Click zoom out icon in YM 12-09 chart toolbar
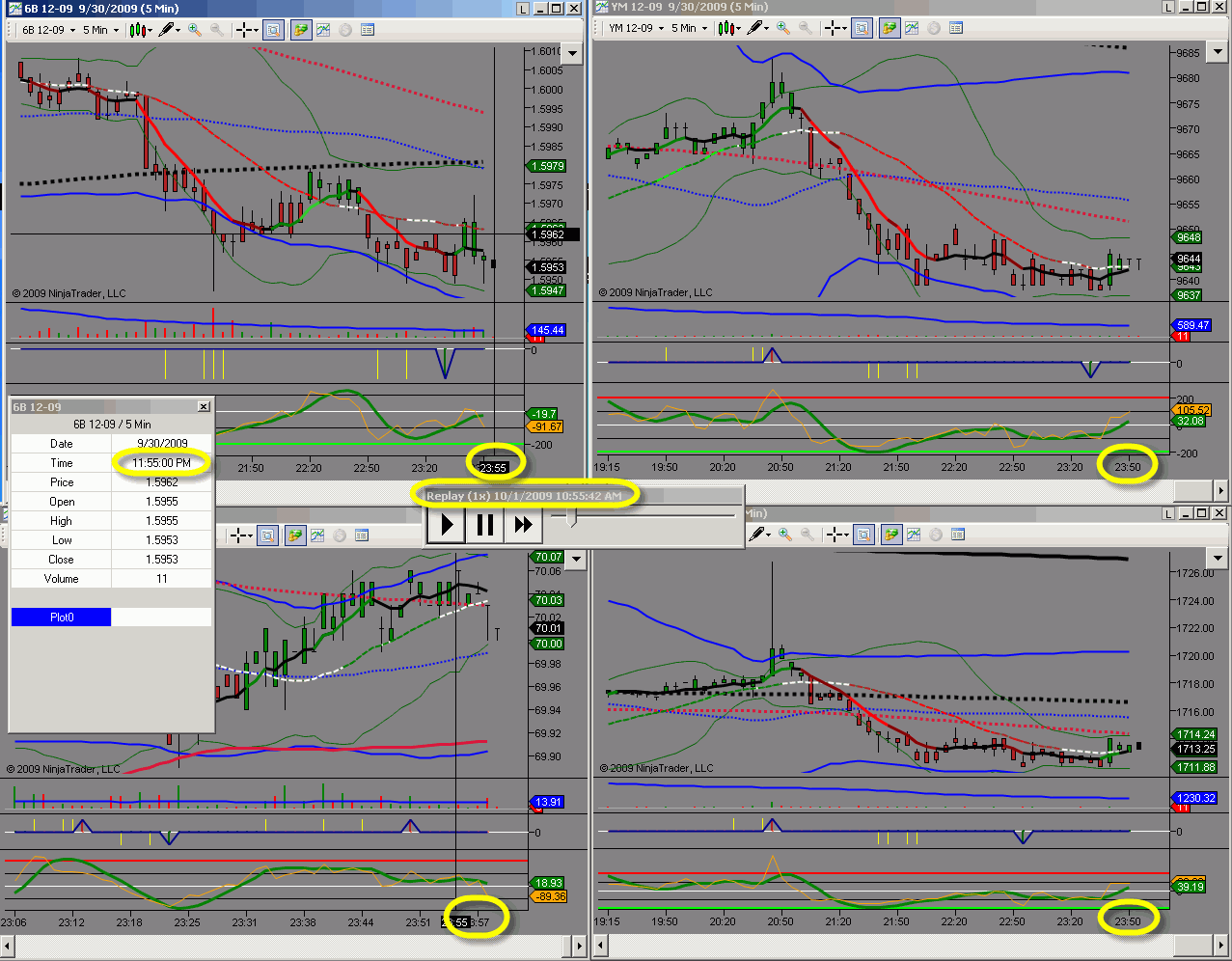The image size is (1232, 961). pyautogui.click(x=805, y=28)
